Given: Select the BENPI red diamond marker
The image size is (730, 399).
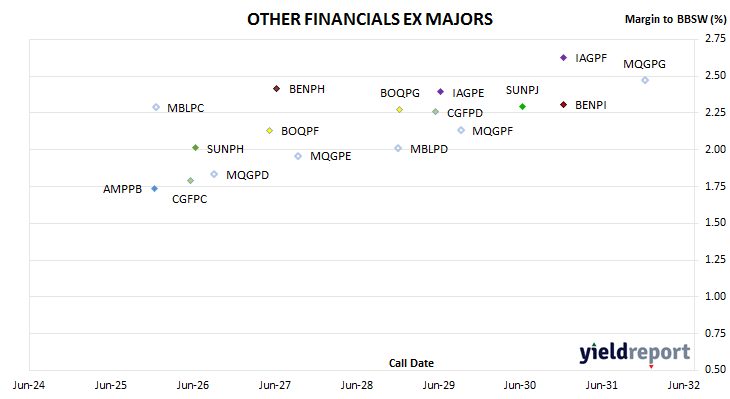Looking at the screenshot, I should pos(563,105).
